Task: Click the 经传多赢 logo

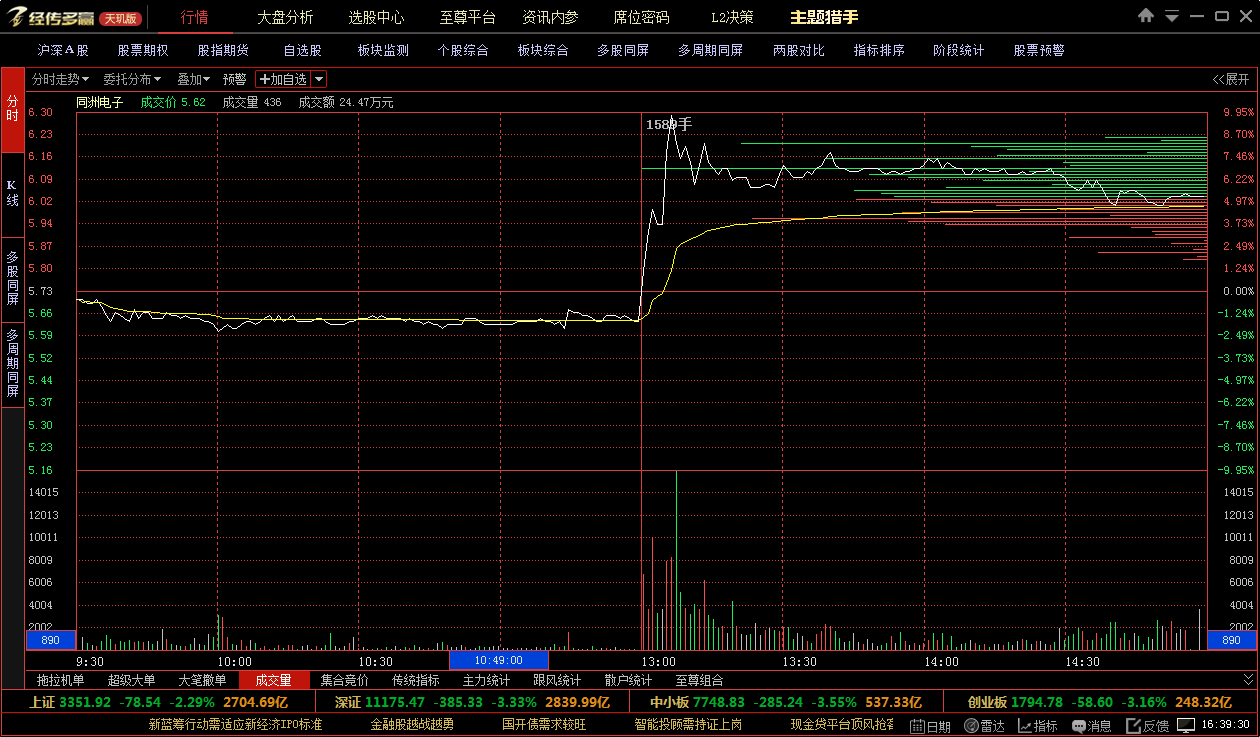Action: 48,17
